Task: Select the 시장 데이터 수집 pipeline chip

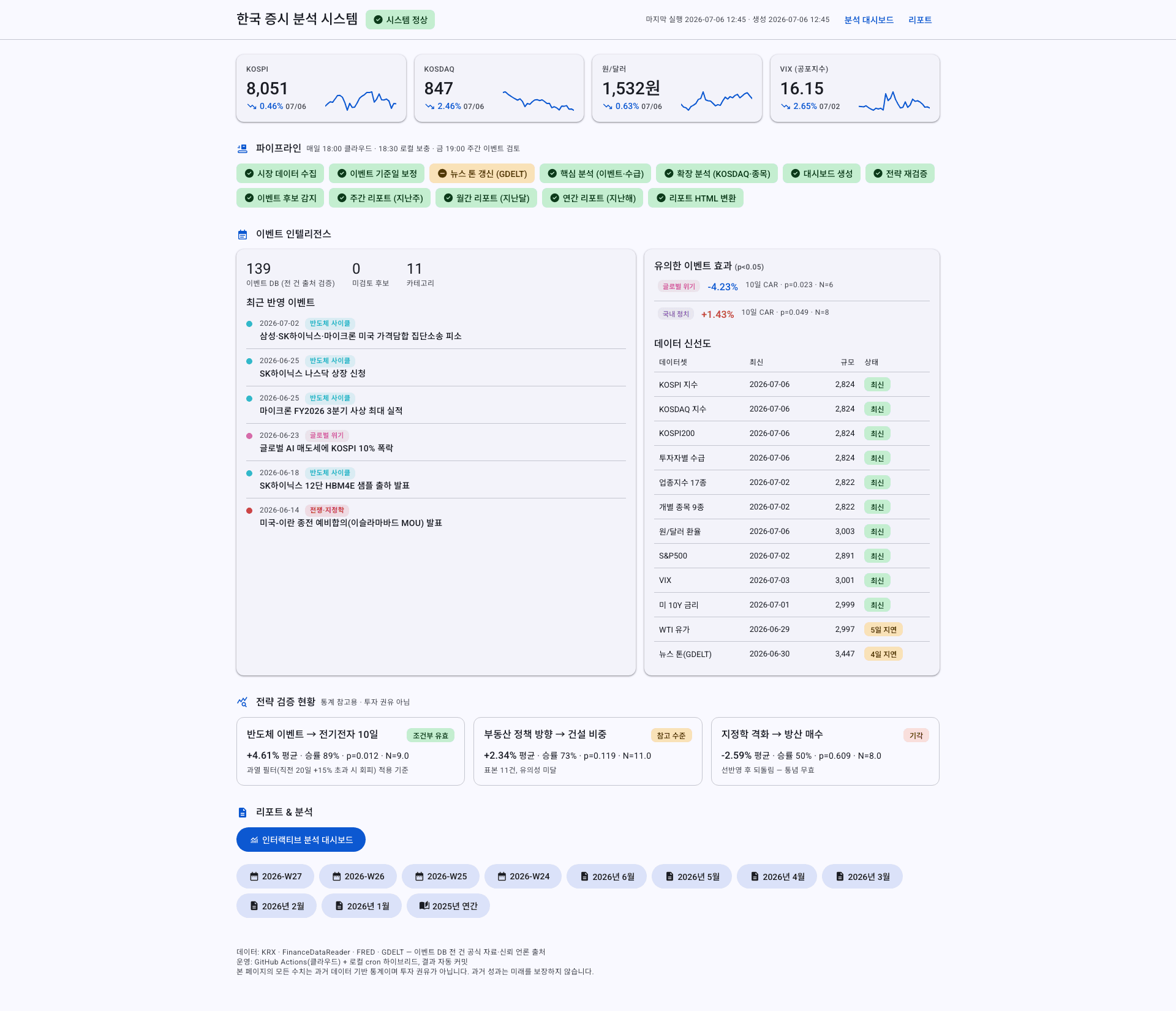Action: point(280,174)
